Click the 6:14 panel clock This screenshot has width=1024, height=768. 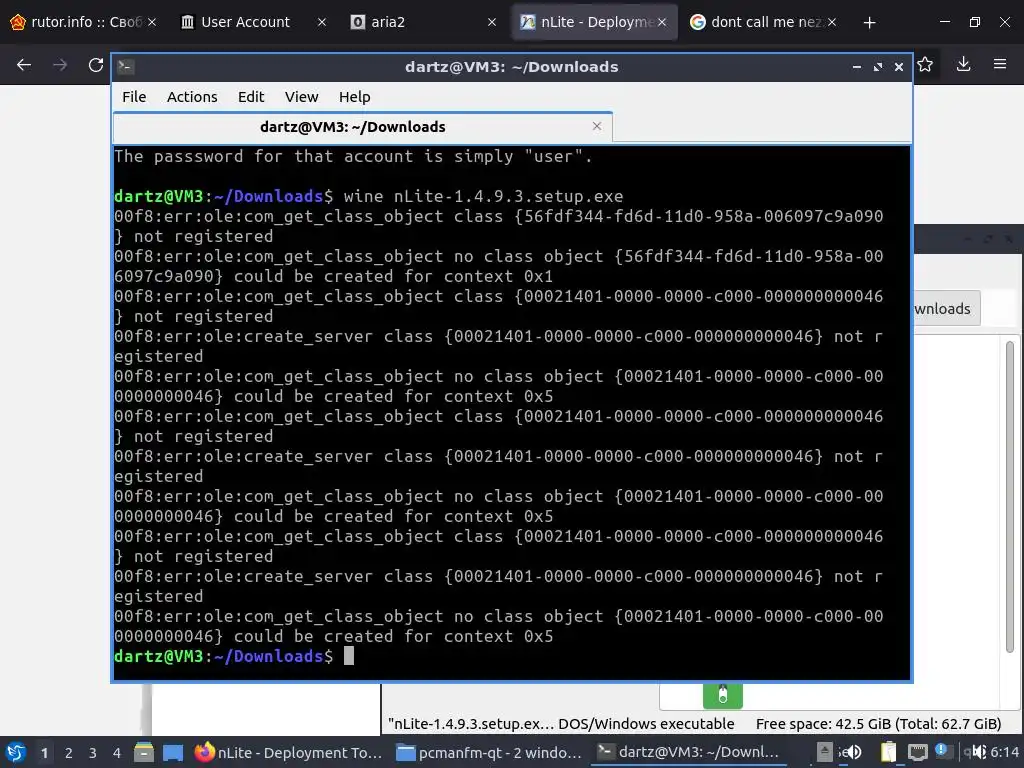pos(1004,752)
